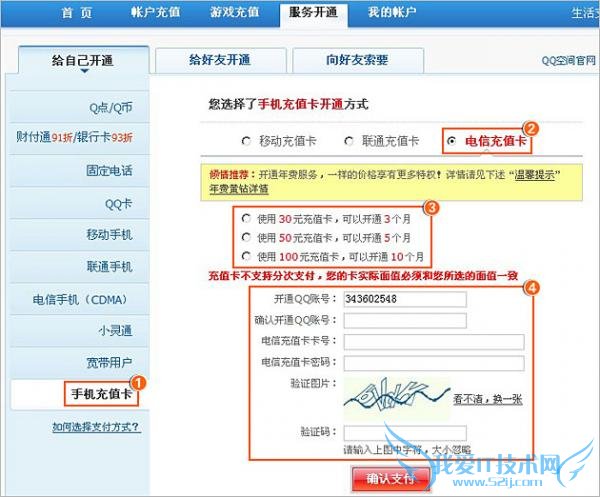This screenshot has height=497, width=600.
Task: Select 移动充值卡 radio button
Action: [246, 141]
